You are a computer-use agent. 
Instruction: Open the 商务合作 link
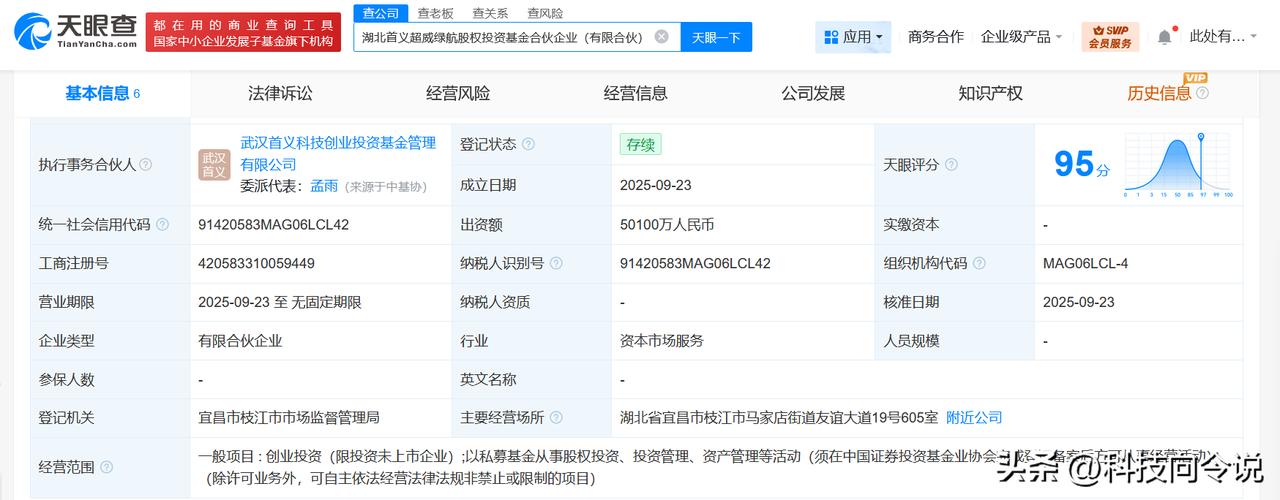coord(936,37)
